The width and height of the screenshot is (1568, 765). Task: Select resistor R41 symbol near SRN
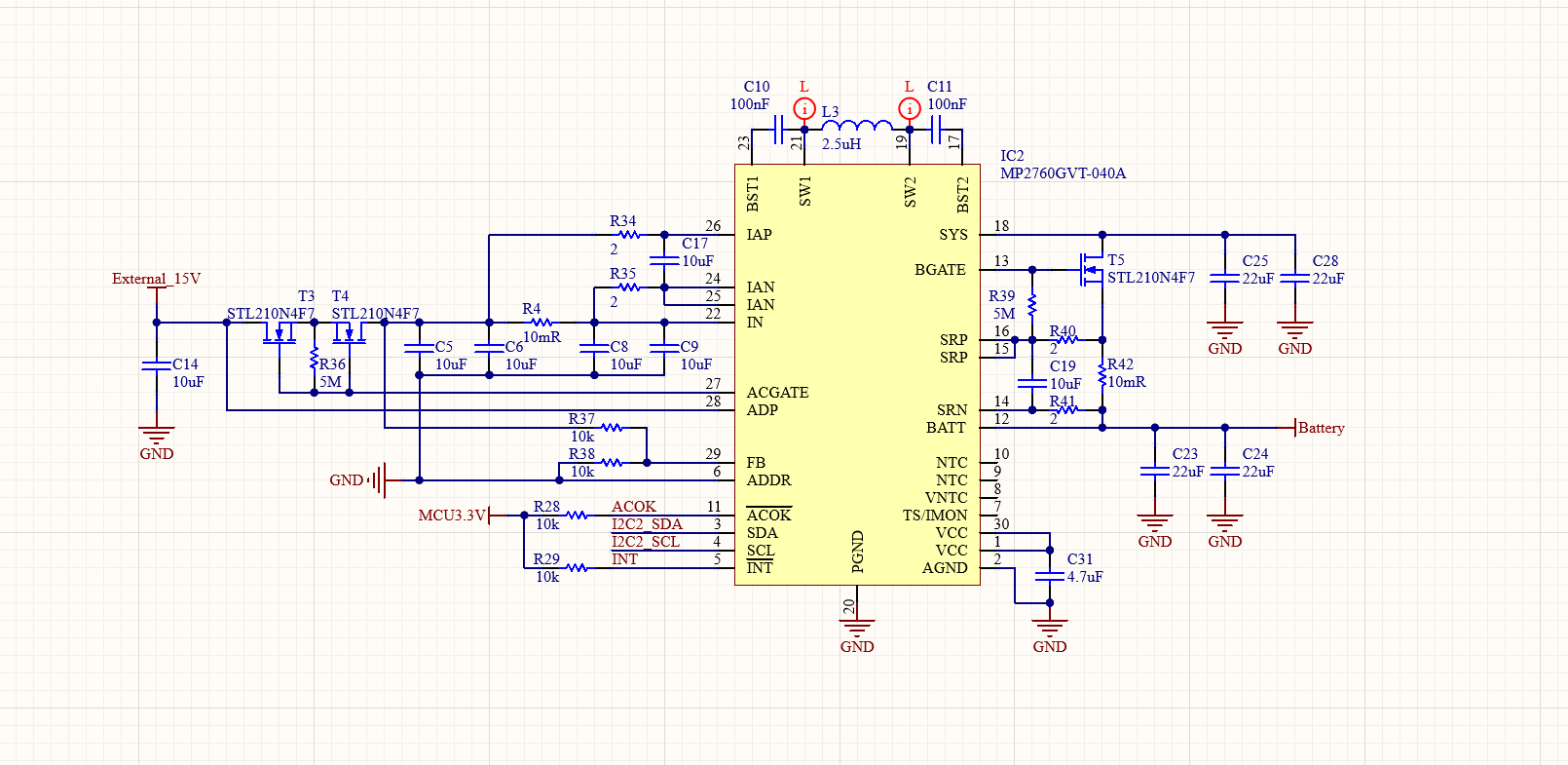(x=1067, y=410)
